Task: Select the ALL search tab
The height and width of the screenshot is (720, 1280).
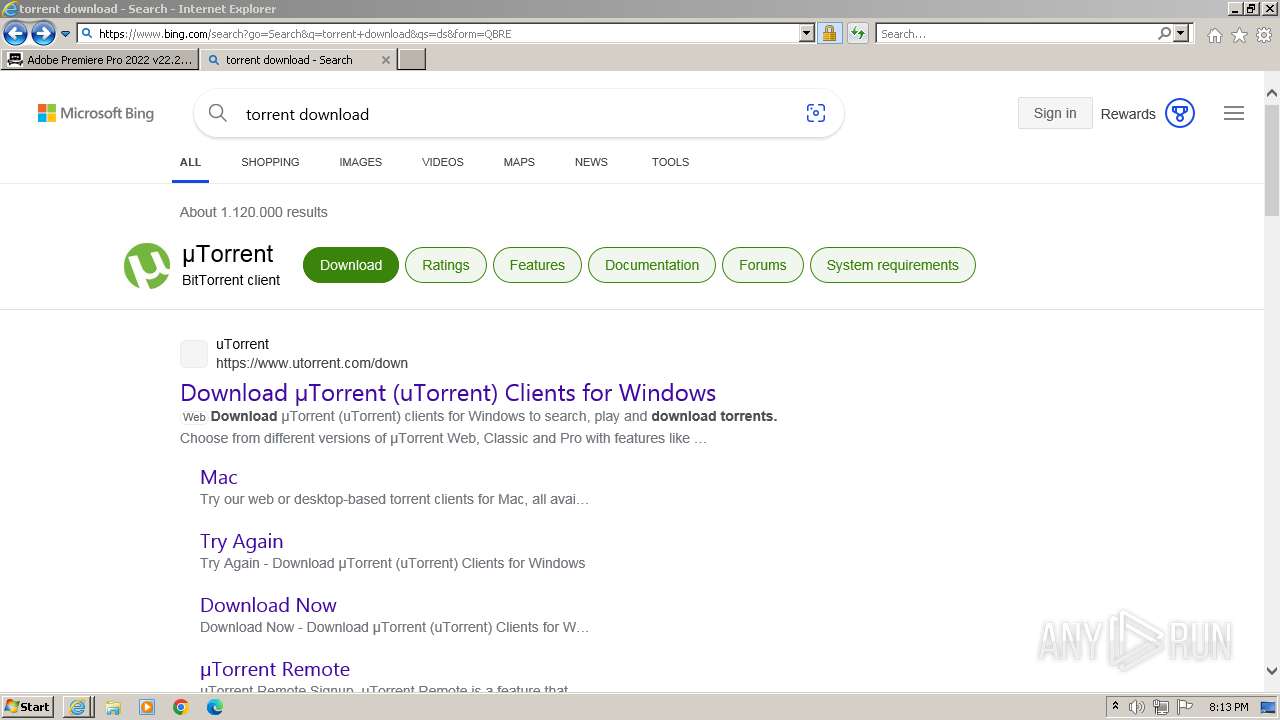Action: [190, 162]
